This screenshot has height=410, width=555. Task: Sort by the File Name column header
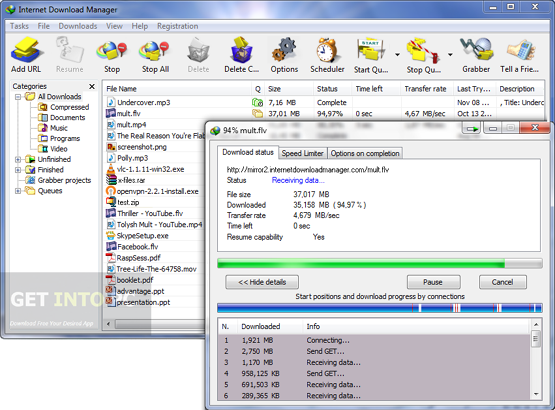pos(177,89)
